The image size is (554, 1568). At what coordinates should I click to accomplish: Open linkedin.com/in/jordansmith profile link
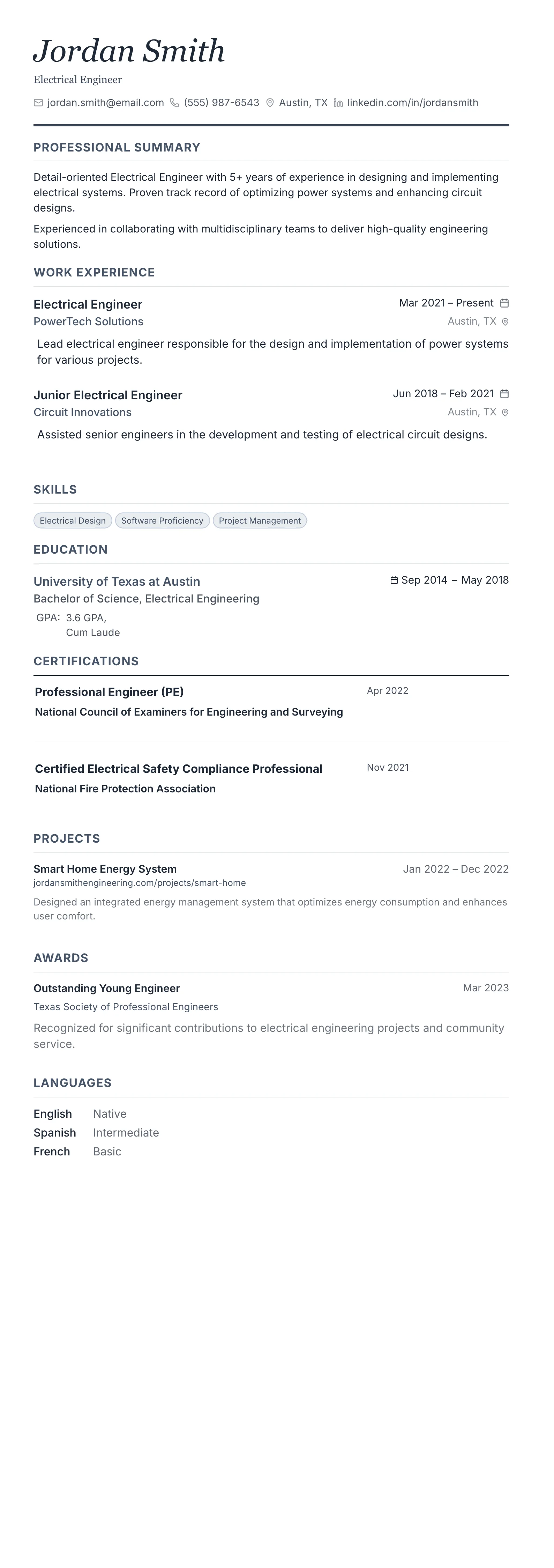click(412, 103)
